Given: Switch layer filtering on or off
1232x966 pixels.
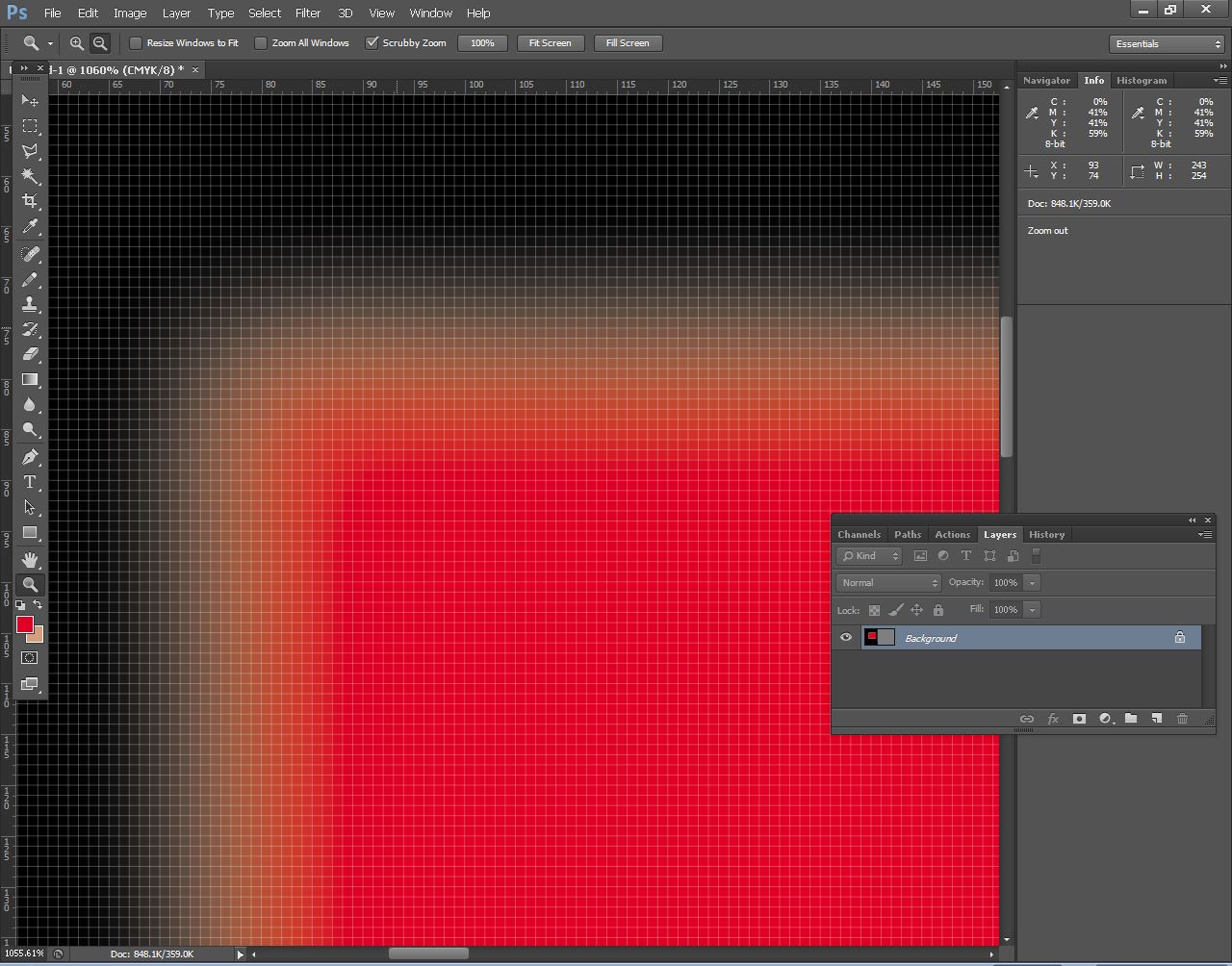Looking at the screenshot, I should 1036,556.
